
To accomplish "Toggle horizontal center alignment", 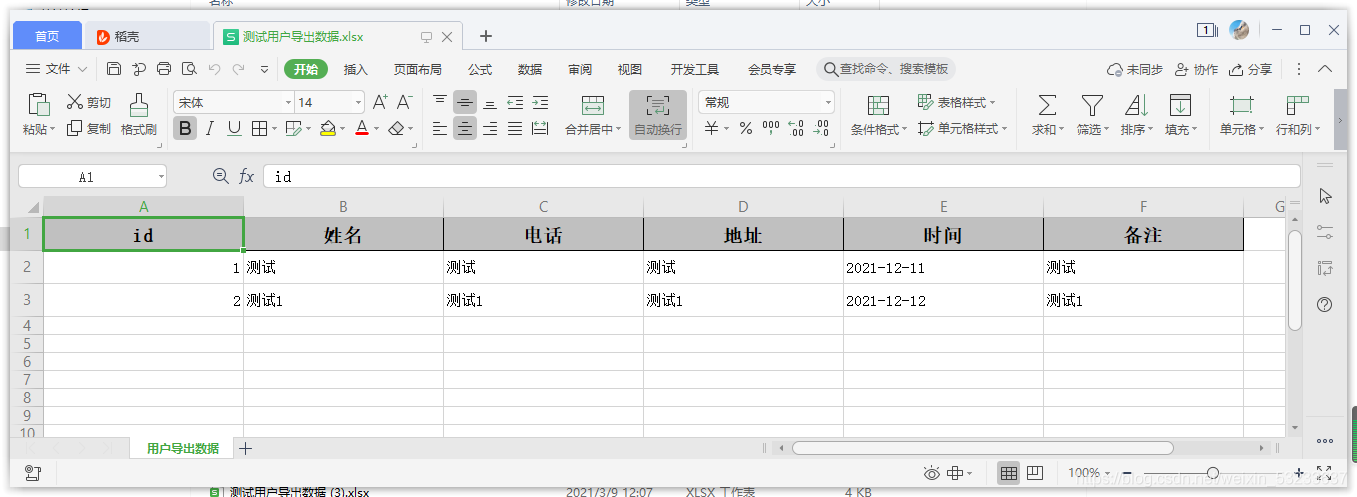I will (465, 128).
